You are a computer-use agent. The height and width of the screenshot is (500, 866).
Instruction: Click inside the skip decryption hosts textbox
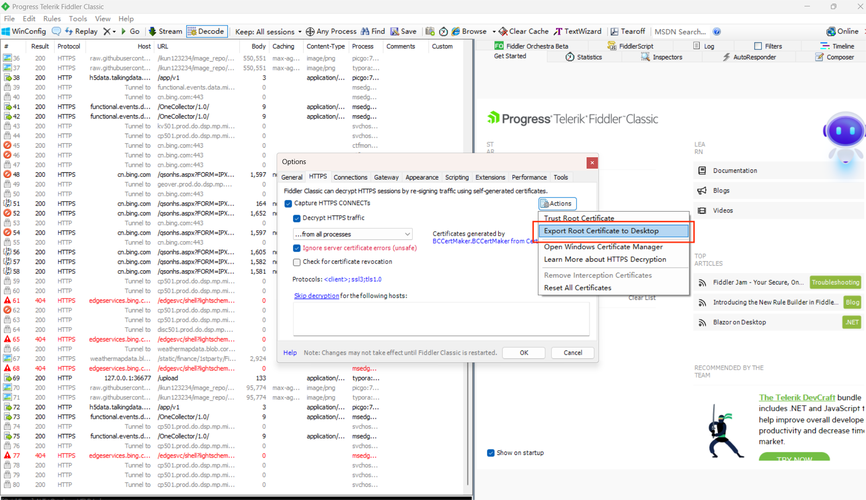tap(441, 319)
